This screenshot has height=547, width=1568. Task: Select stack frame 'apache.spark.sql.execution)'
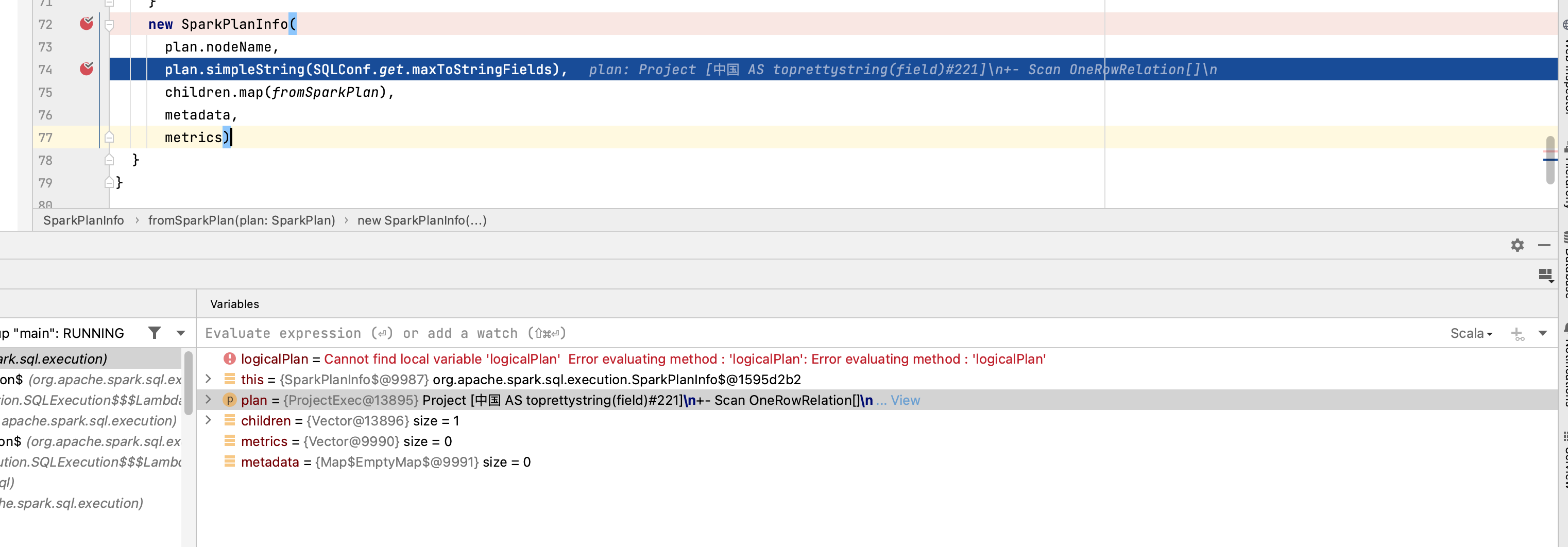click(x=91, y=420)
